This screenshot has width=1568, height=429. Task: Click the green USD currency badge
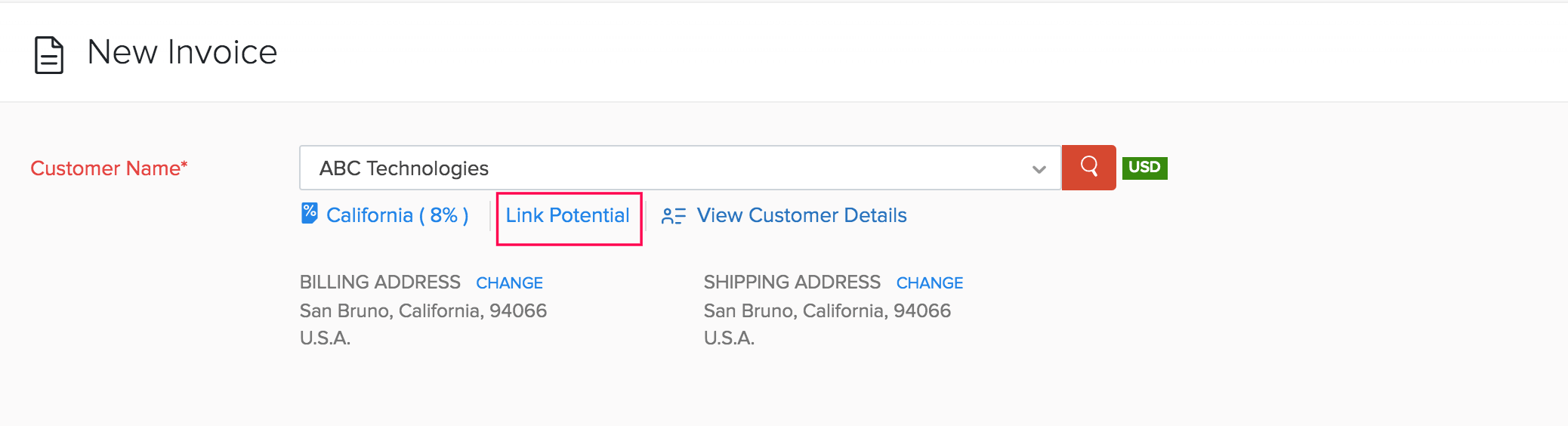[1144, 168]
